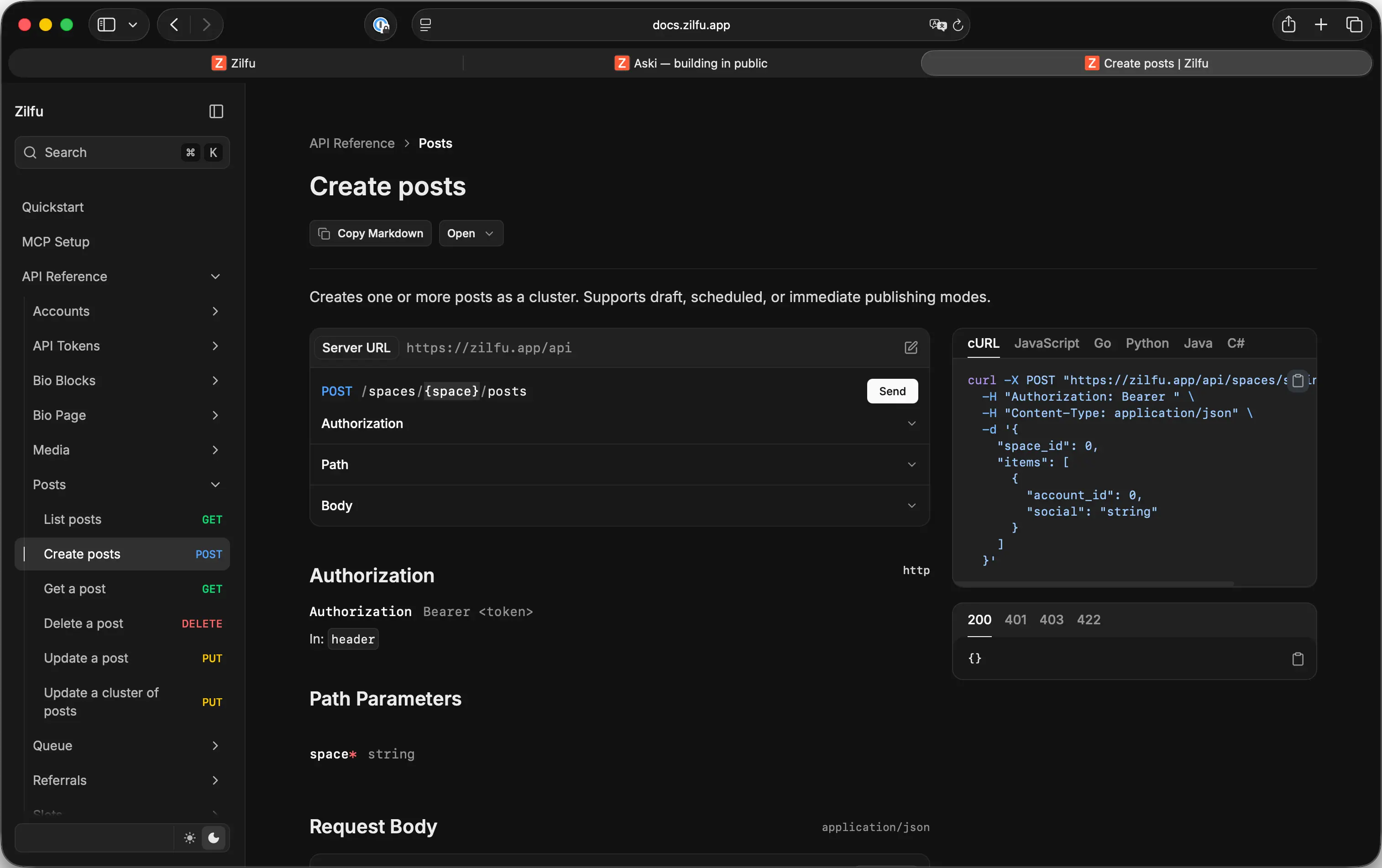Open a new tab with plus icon
Screen dimensions: 1382x868
[1320, 25]
